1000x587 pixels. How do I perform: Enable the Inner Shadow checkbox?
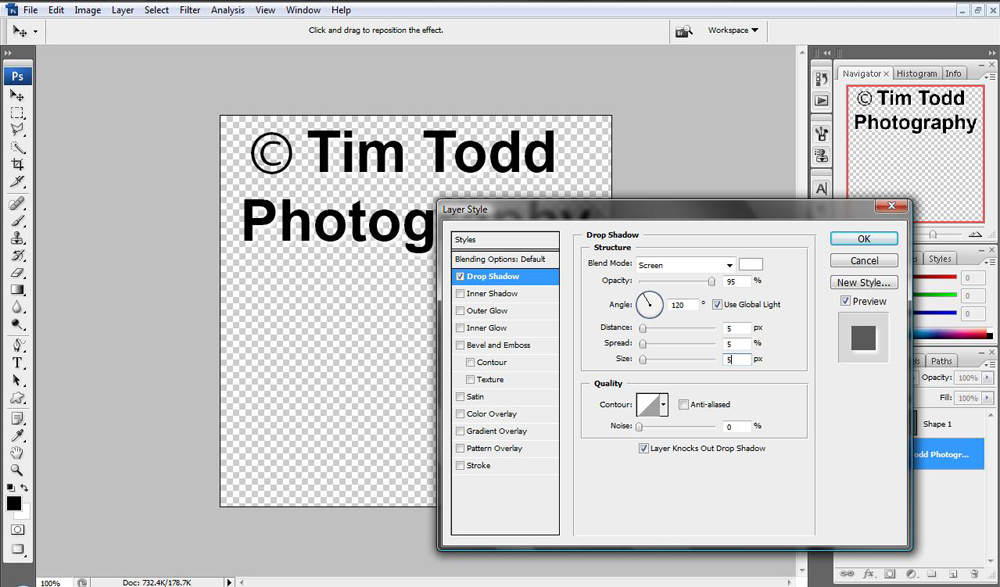(x=460, y=294)
